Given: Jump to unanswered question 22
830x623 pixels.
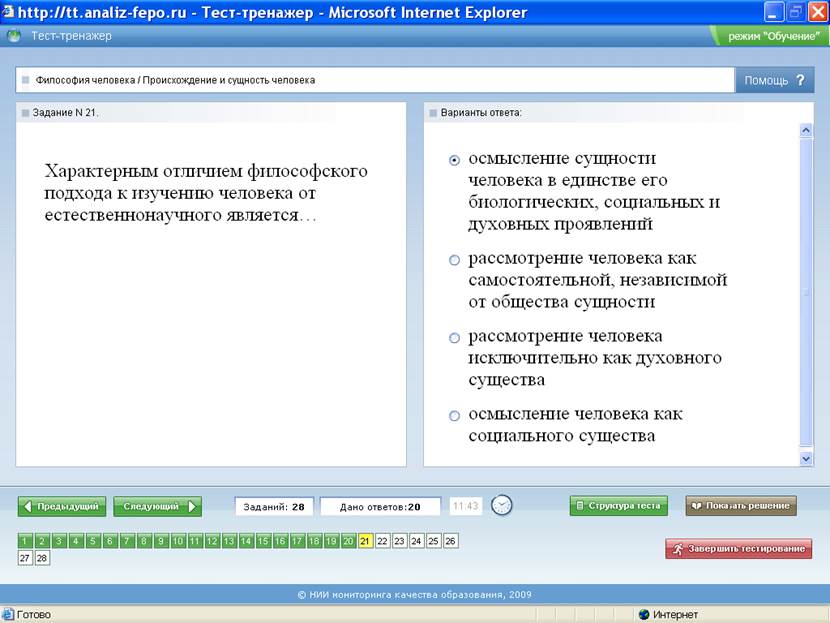Looking at the screenshot, I should [382, 541].
